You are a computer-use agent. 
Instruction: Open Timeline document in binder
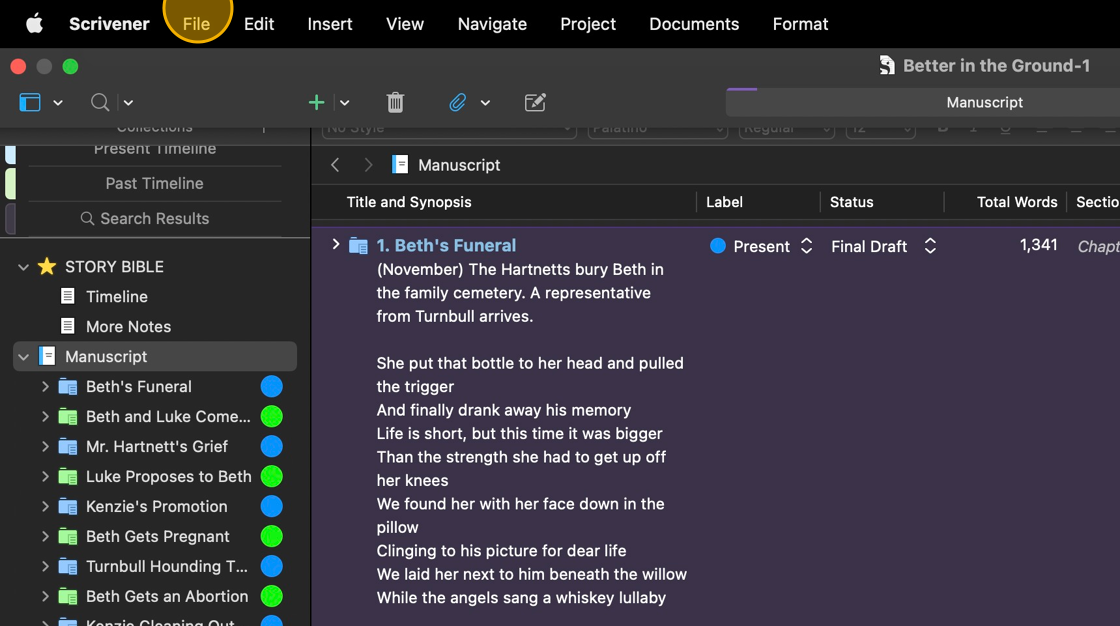(116, 297)
